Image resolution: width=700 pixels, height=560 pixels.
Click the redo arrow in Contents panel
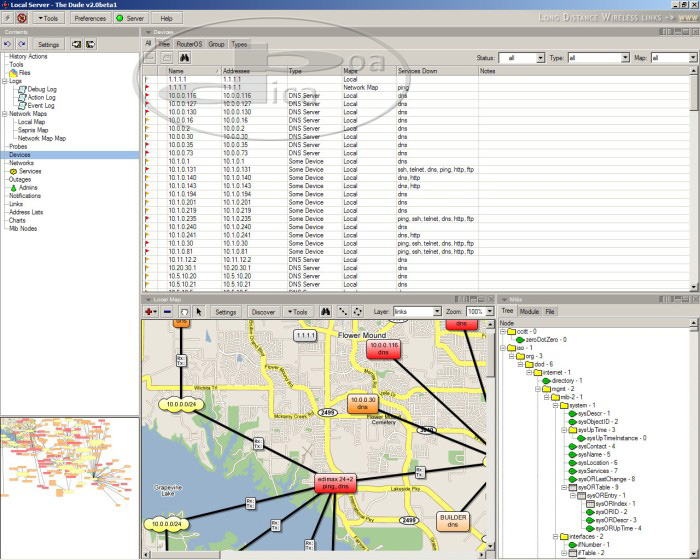tap(22, 45)
